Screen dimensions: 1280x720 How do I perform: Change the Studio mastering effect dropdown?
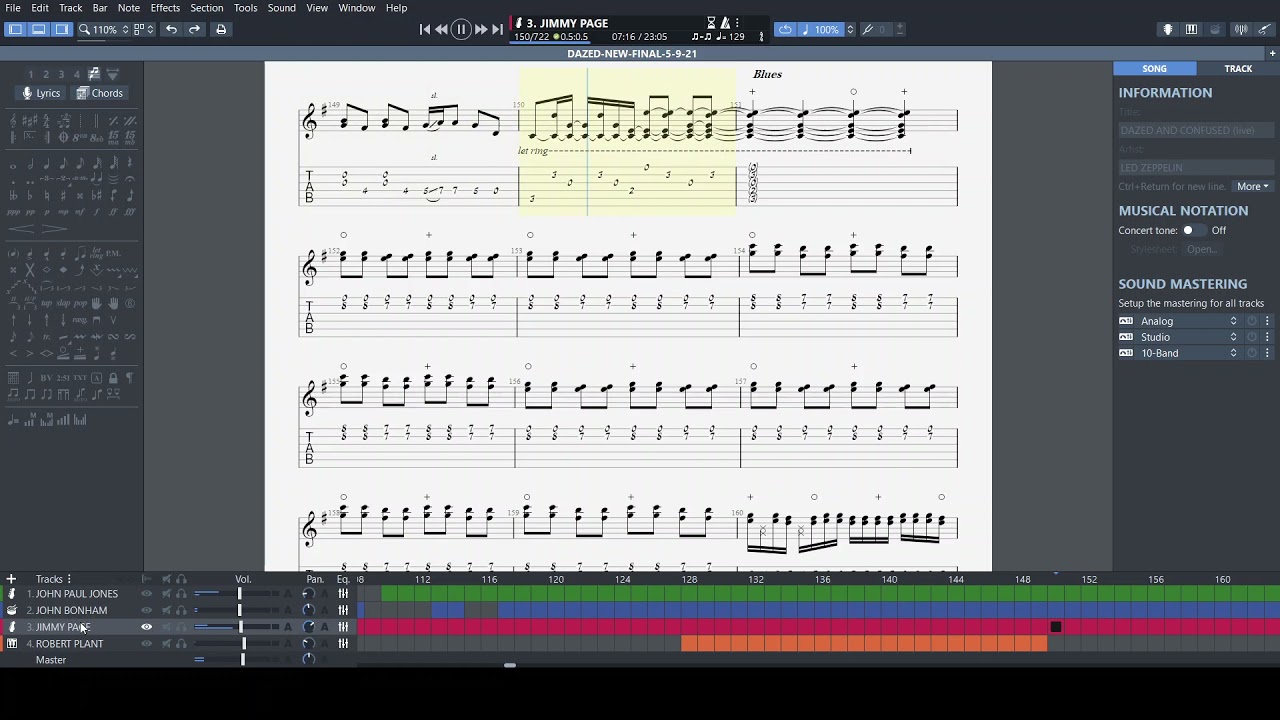point(1188,337)
